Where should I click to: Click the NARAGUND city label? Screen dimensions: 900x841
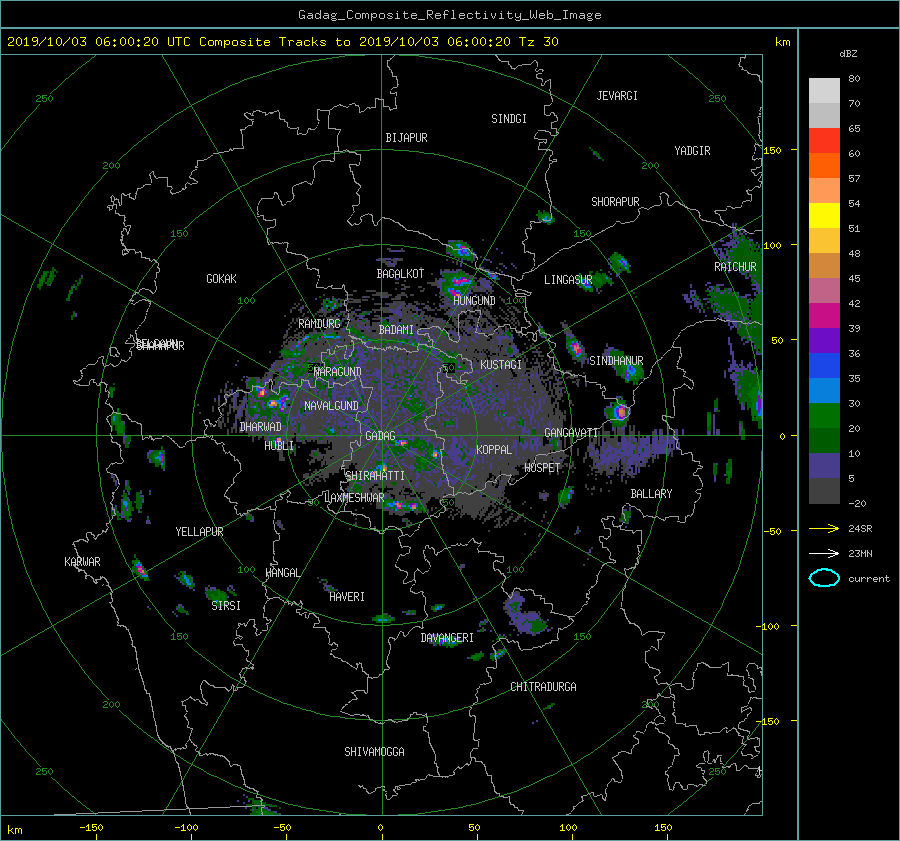click(338, 371)
